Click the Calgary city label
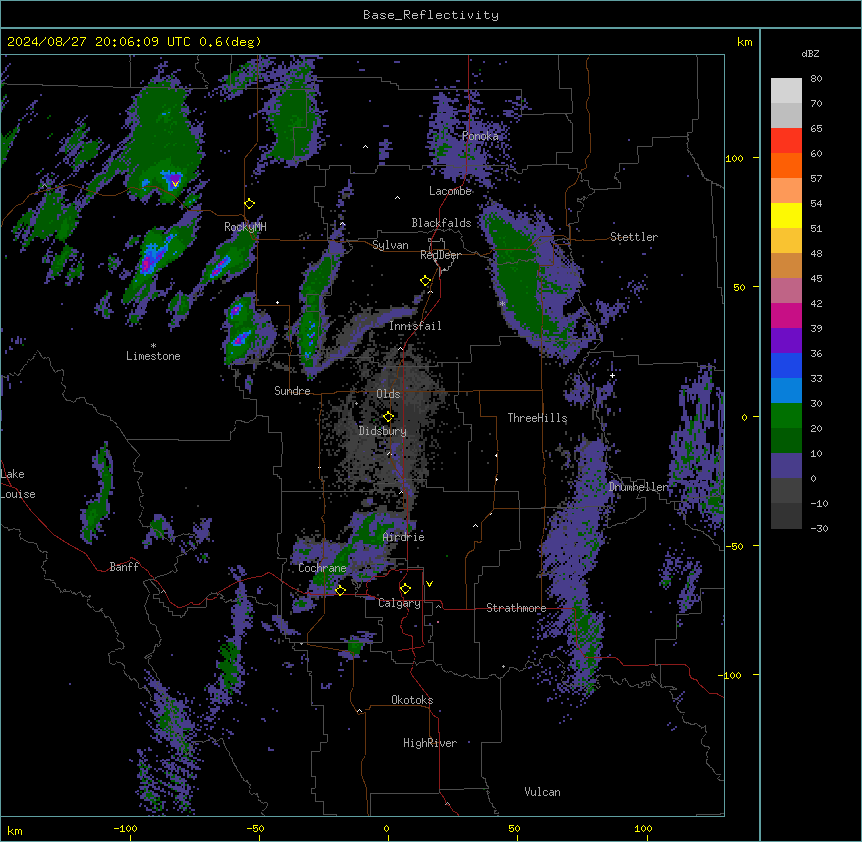Screen dimensions: 862x842 [x=399, y=603]
